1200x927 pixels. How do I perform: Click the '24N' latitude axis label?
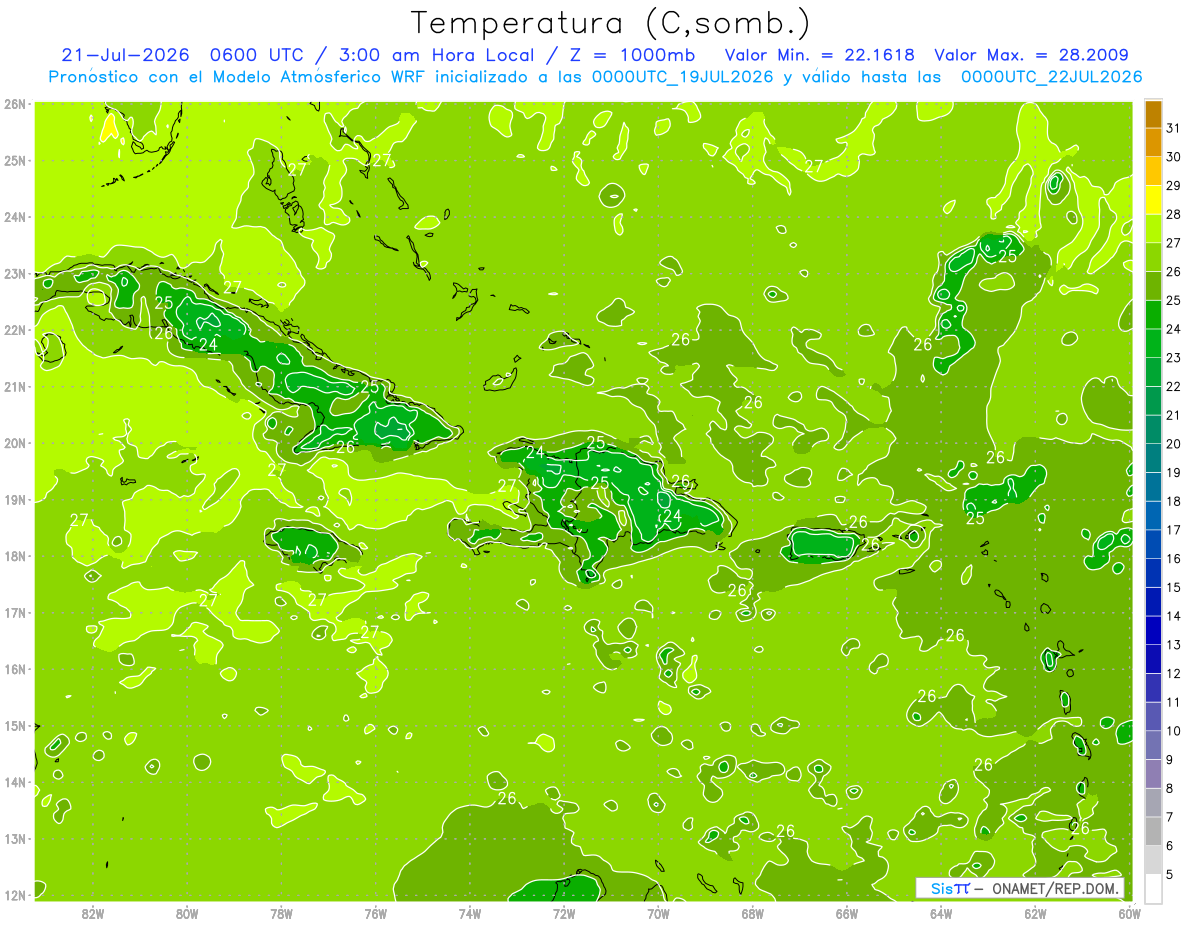(14, 217)
